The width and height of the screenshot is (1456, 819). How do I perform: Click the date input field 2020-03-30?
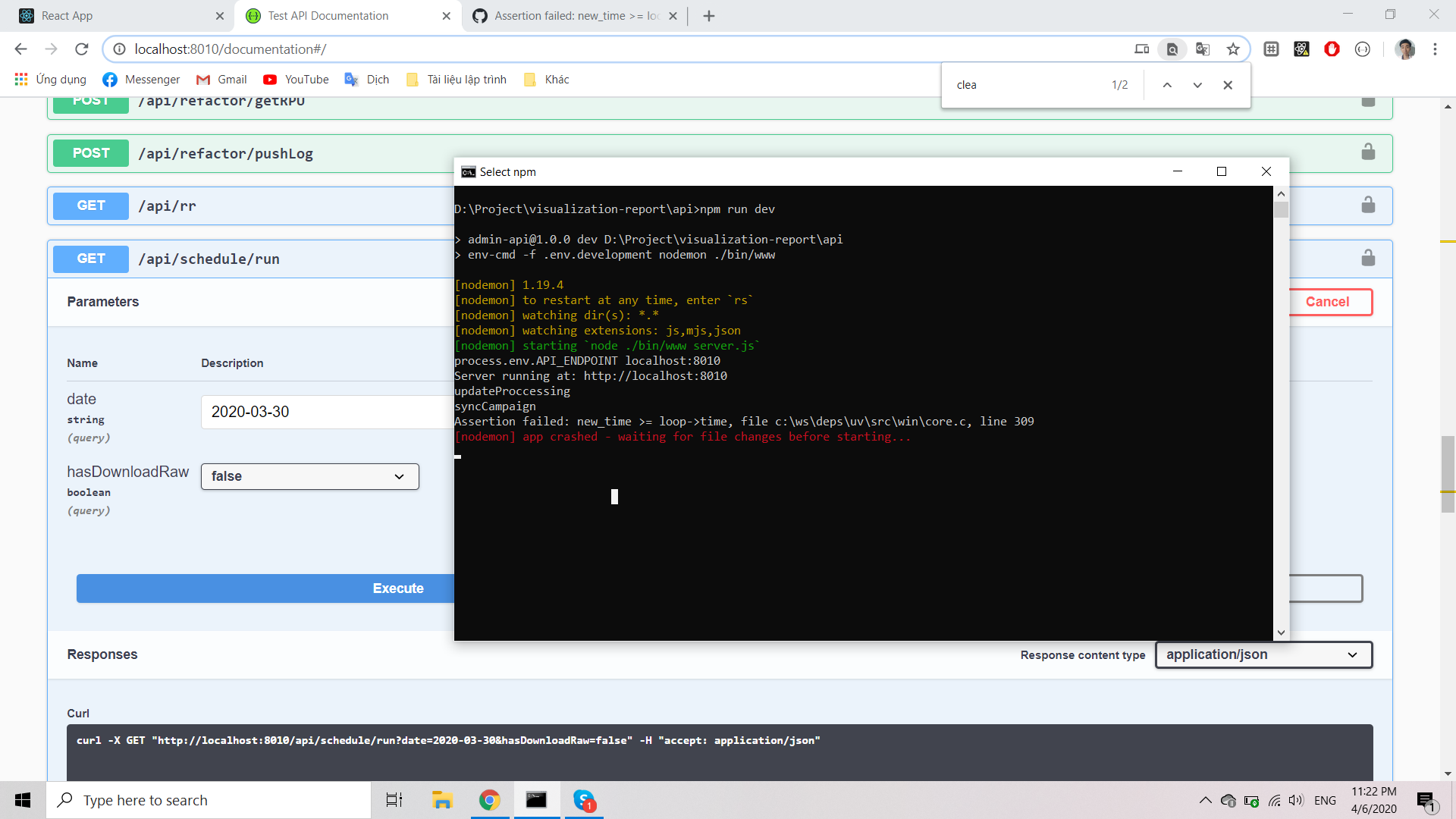point(326,412)
